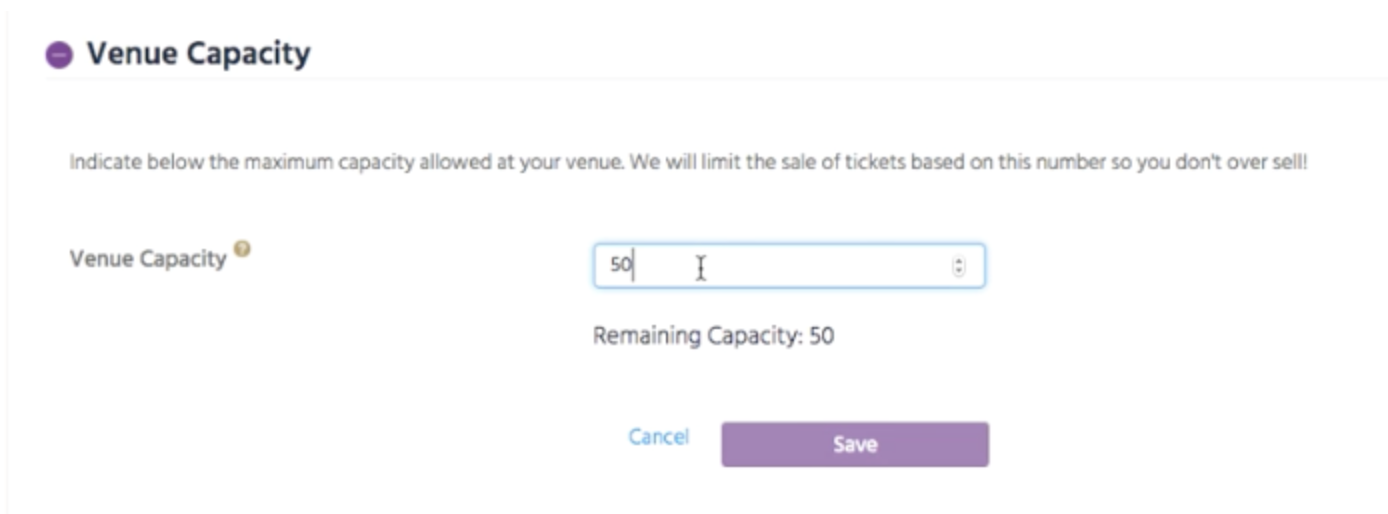Click the Venue Capacity field label

click(x=148, y=259)
